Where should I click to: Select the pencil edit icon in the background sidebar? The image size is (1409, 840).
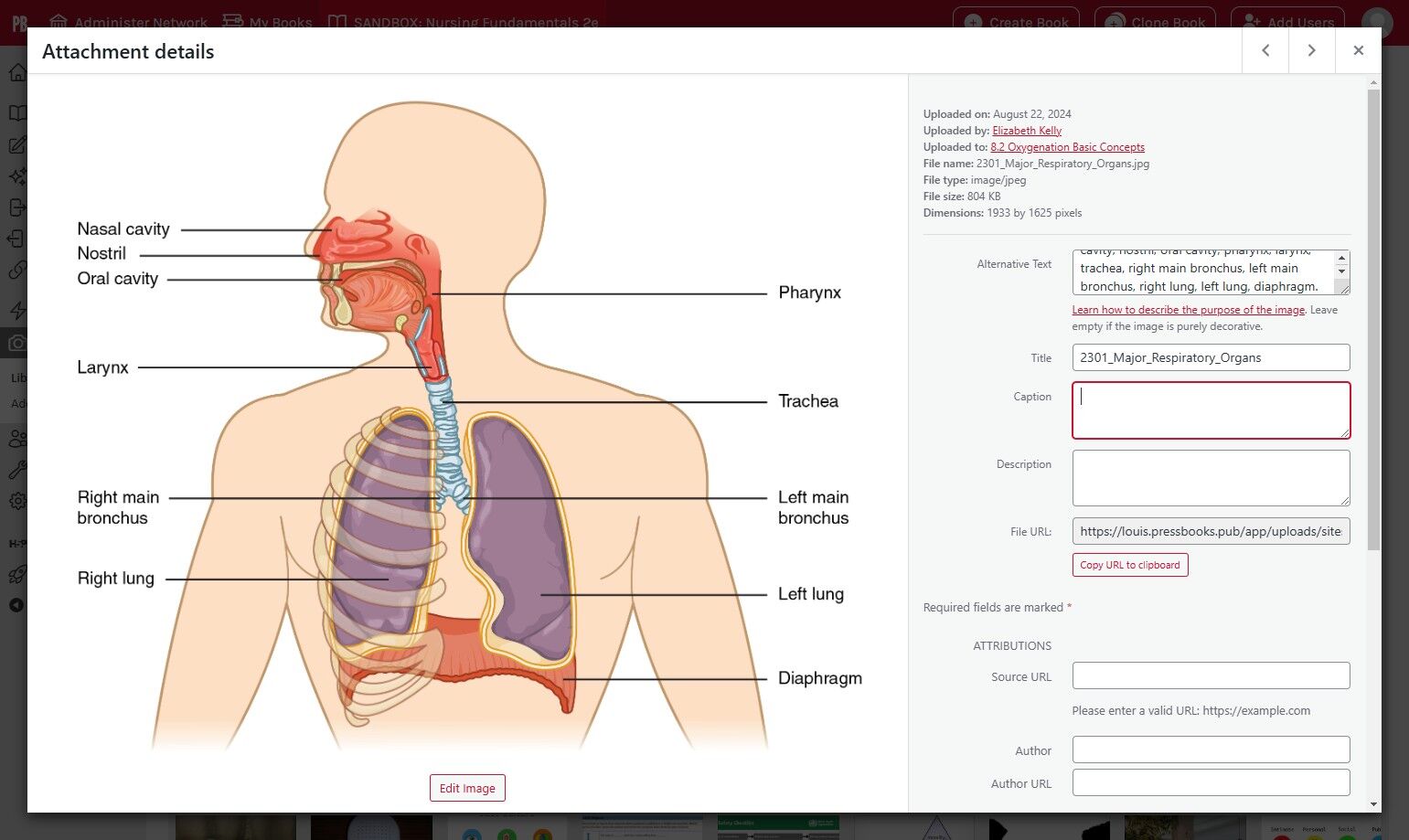[x=16, y=145]
